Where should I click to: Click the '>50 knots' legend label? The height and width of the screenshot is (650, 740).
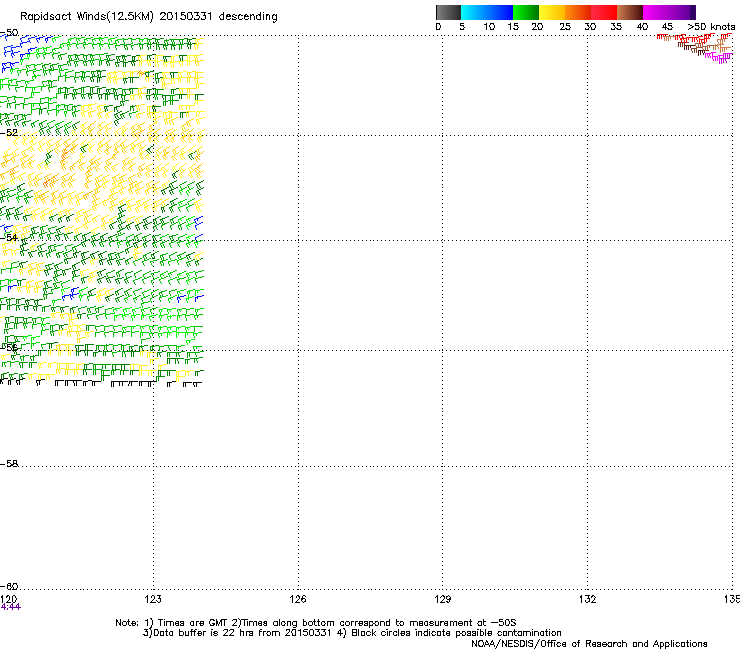711,27
